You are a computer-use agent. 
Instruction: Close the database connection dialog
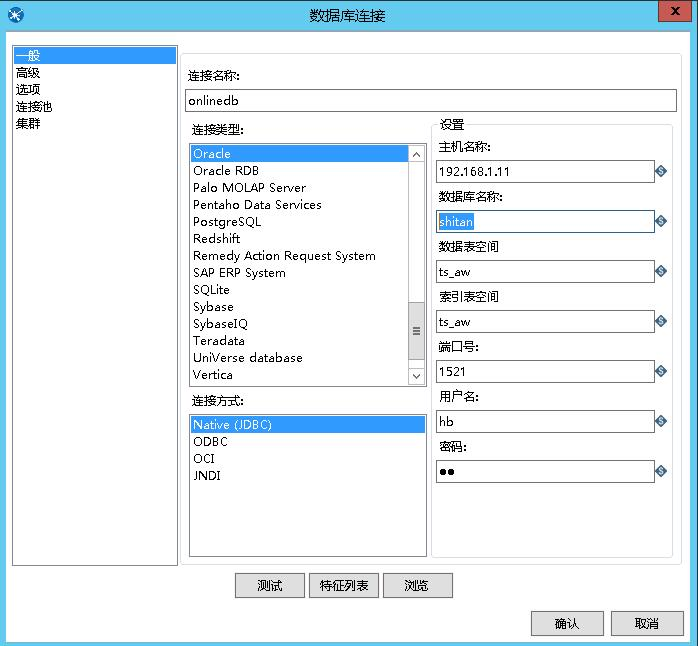(x=675, y=11)
